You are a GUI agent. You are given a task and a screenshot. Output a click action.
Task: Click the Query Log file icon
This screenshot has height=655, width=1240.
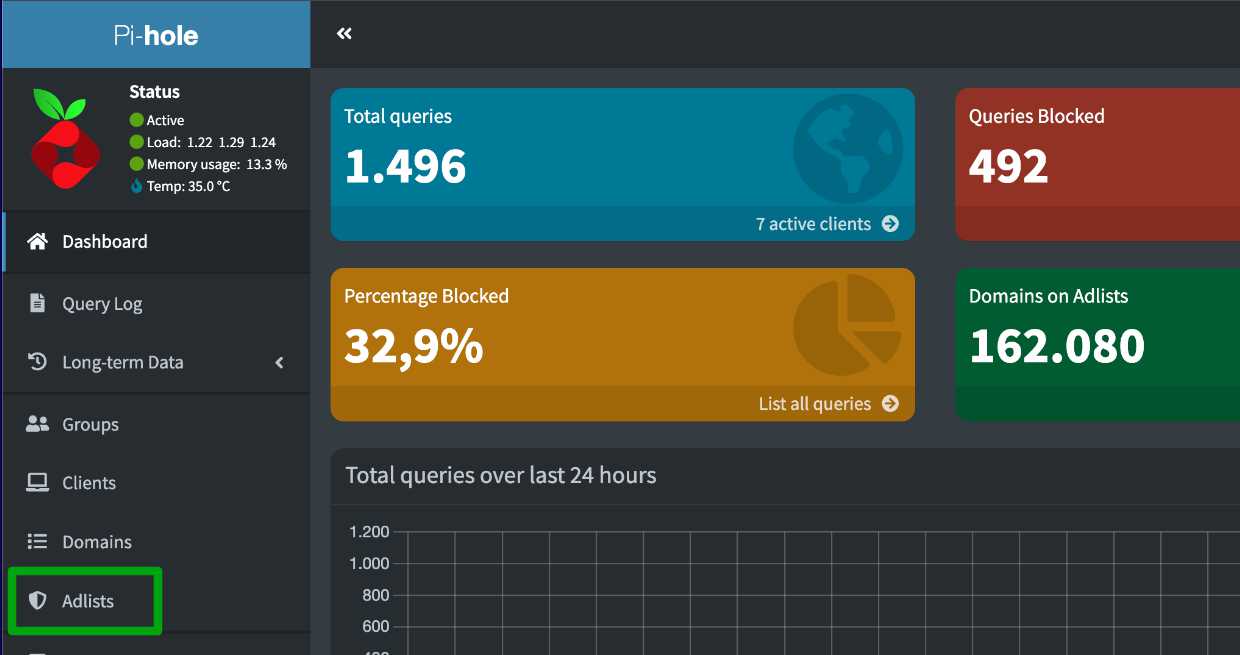(x=37, y=303)
